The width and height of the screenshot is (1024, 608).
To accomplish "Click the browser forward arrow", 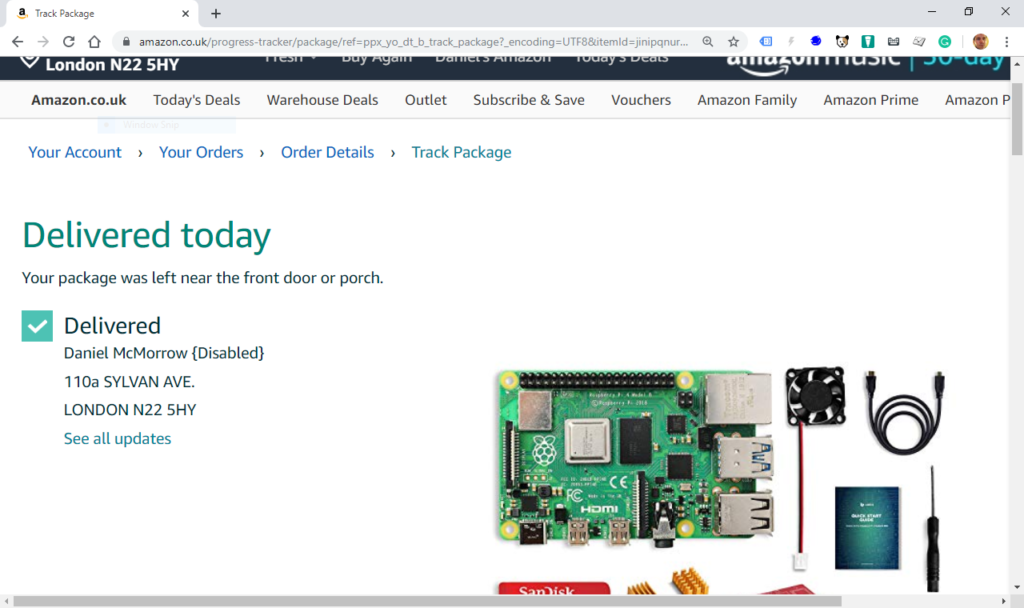I will tap(43, 42).
